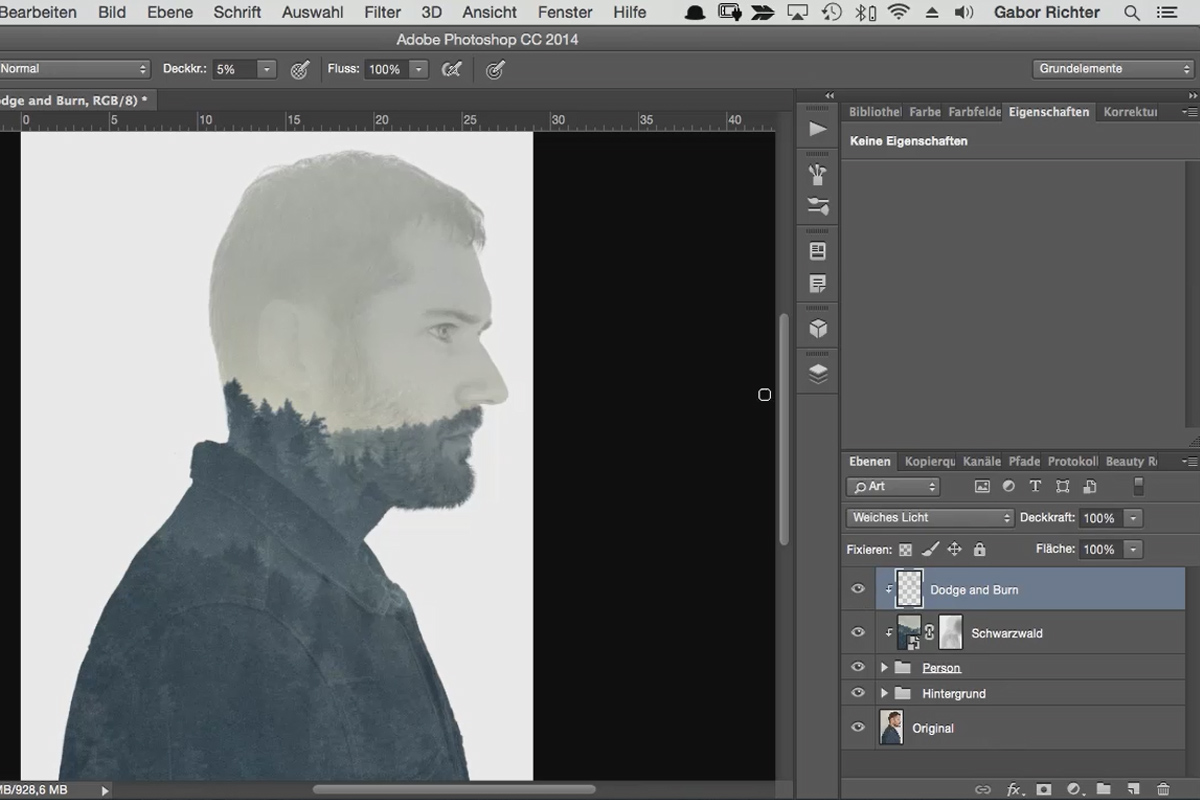Enable airbrush mode next to Fluss
Viewport: 1200px width, 800px height.
pyautogui.click(x=452, y=69)
